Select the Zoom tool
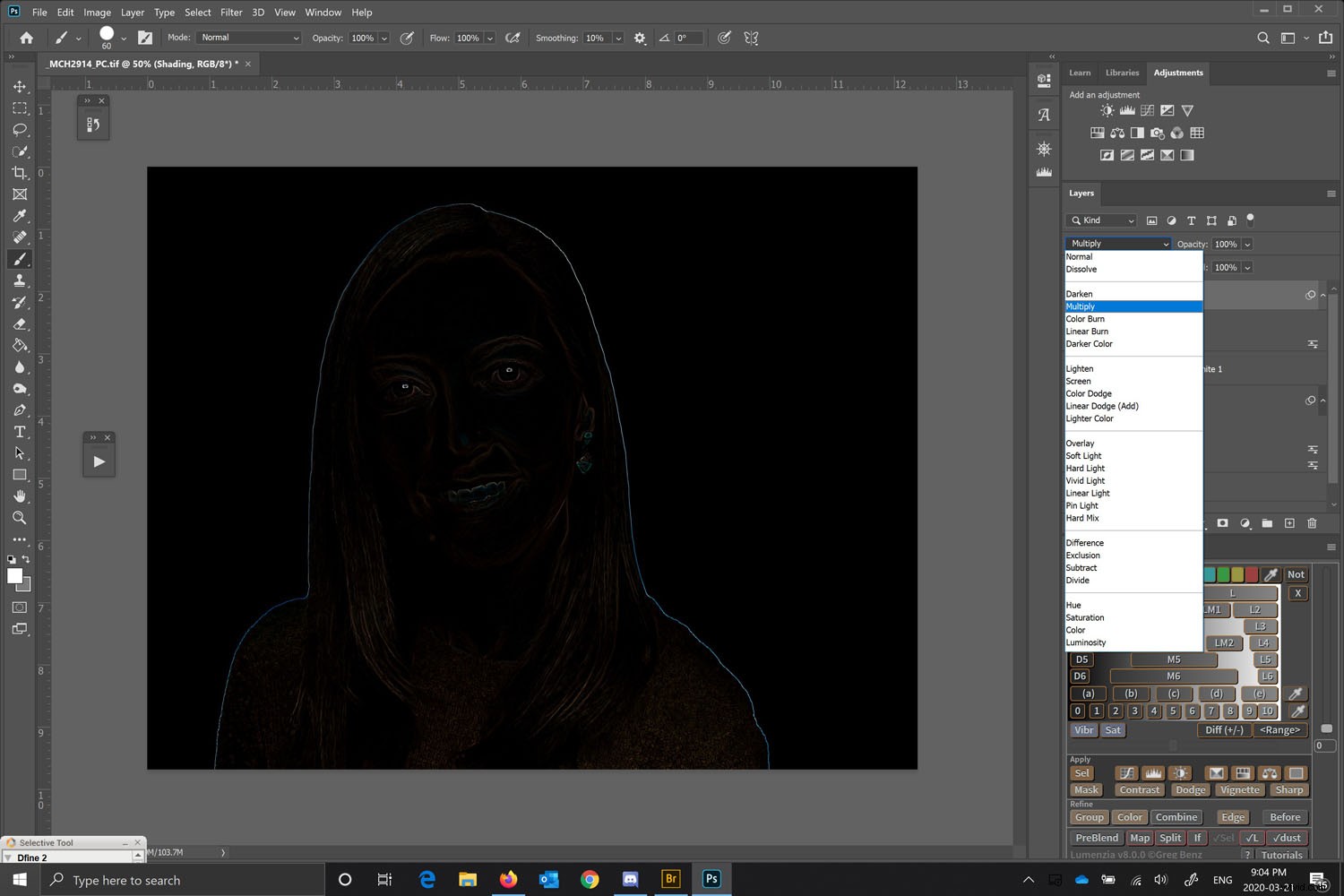Image resolution: width=1344 pixels, height=896 pixels. [20, 518]
